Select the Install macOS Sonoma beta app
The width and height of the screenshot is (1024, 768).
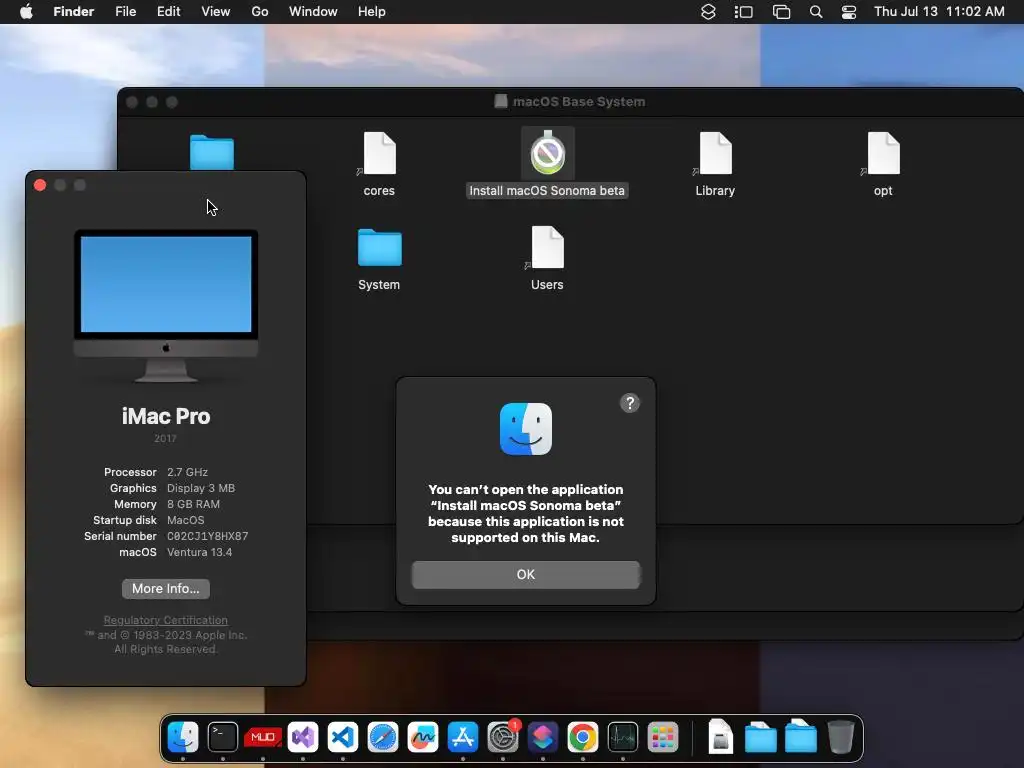click(547, 163)
